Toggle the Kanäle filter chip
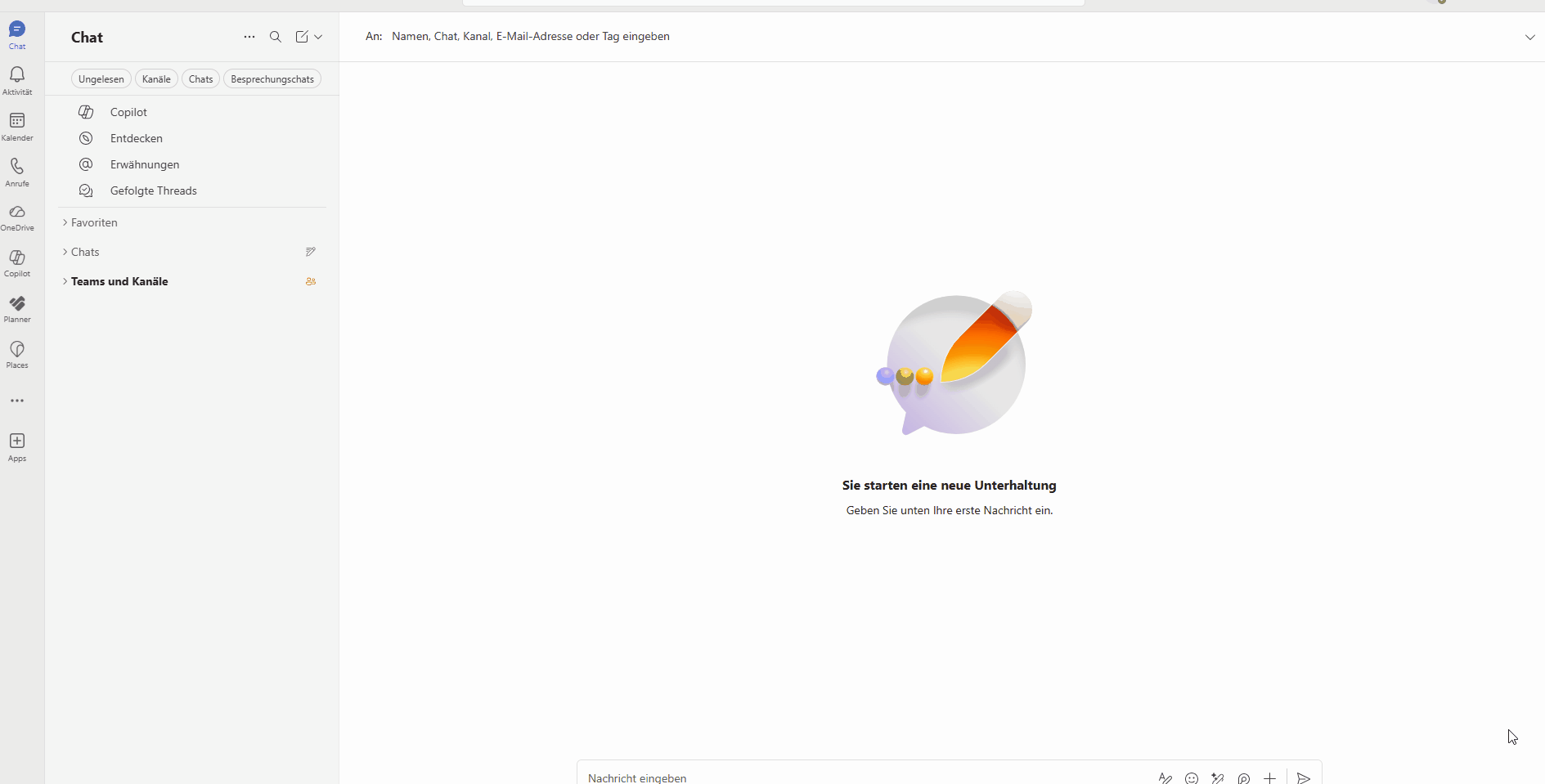Screen dimensions: 1545x784 click(156, 79)
